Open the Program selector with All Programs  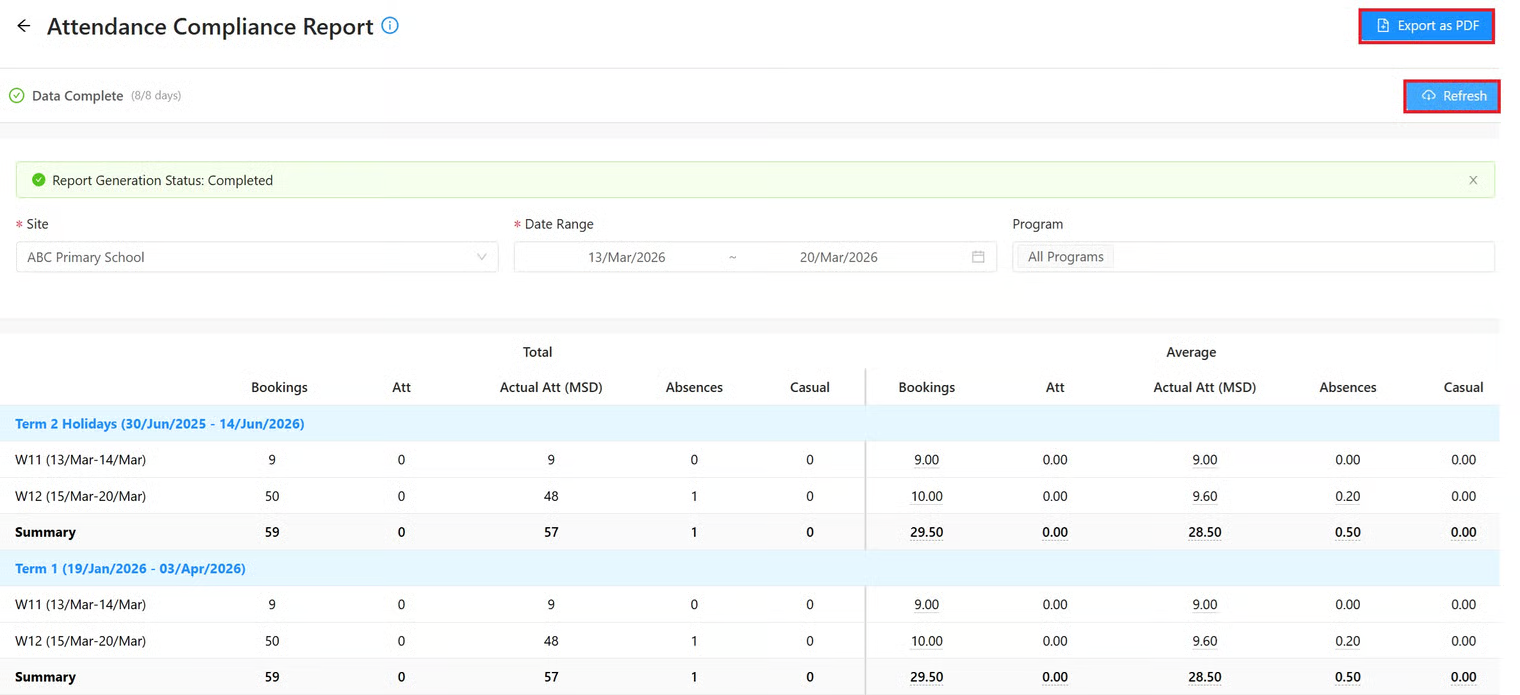(x=1300, y=257)
